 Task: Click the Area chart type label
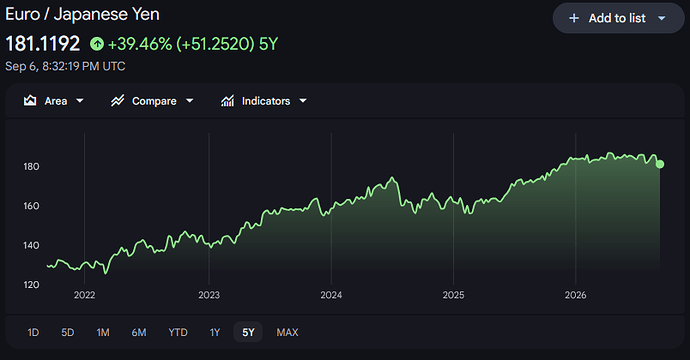coord(56,101)
